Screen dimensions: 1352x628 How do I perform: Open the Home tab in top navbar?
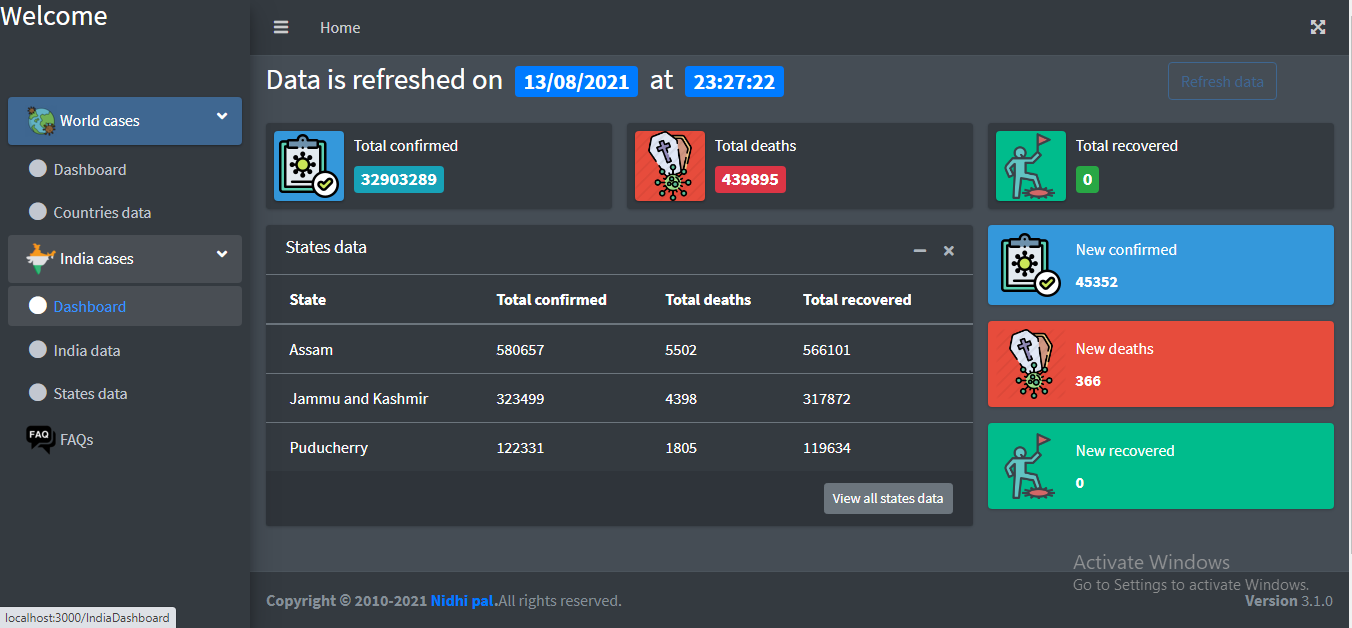click(x=340, y=28)
